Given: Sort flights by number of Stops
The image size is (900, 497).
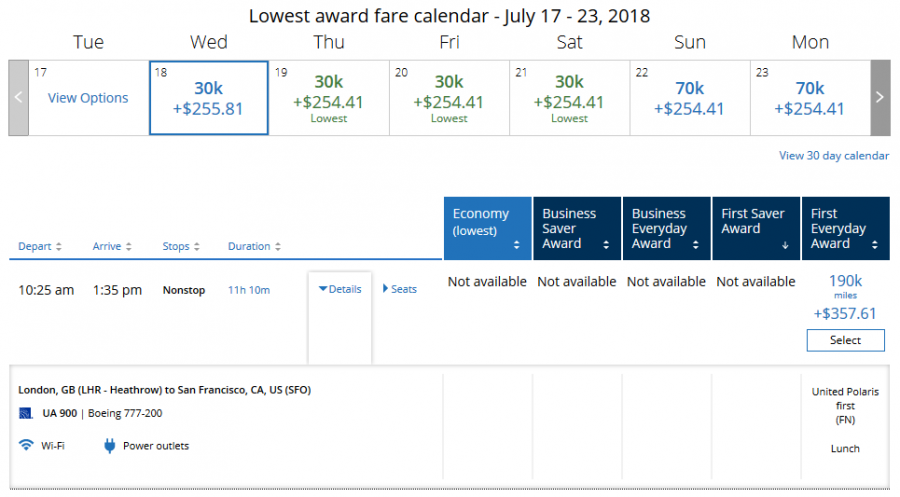Looking at the screenshot, I should pyautogui.click(x=182, y=247).
